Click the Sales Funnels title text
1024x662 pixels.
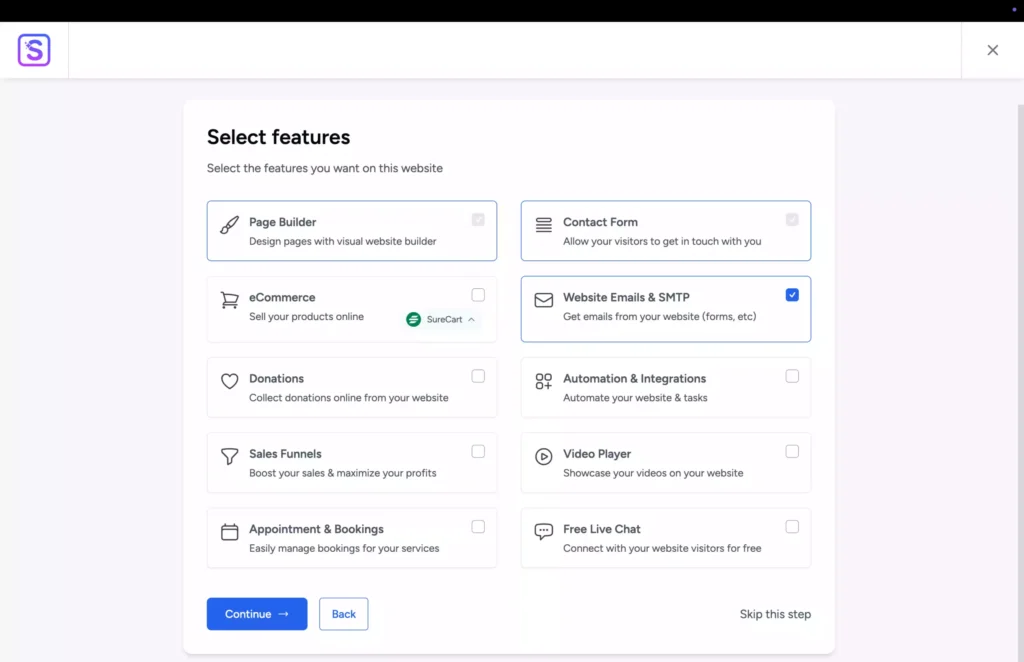tap(285, 454)
